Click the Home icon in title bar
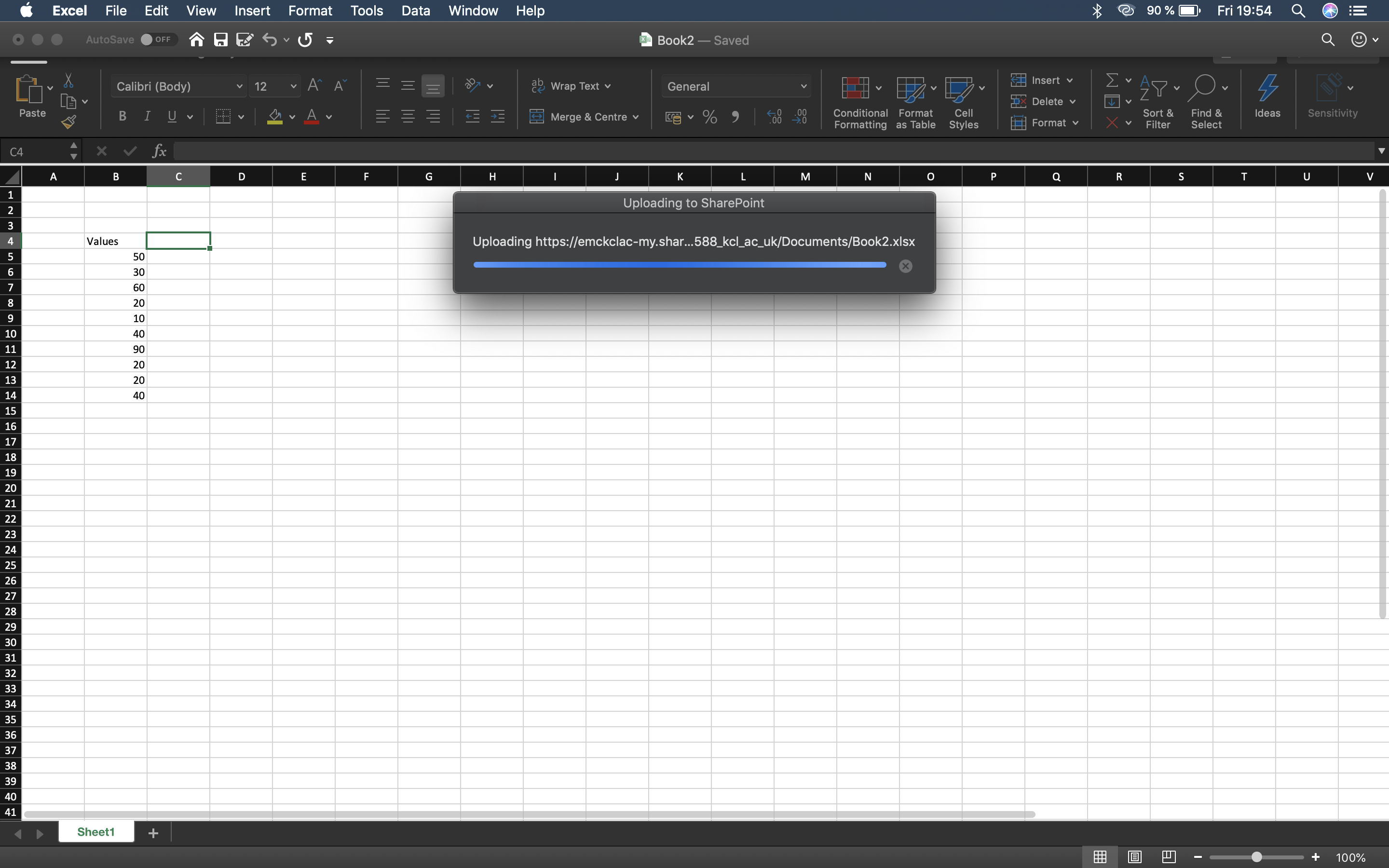1389x868 pixels. 196,40
